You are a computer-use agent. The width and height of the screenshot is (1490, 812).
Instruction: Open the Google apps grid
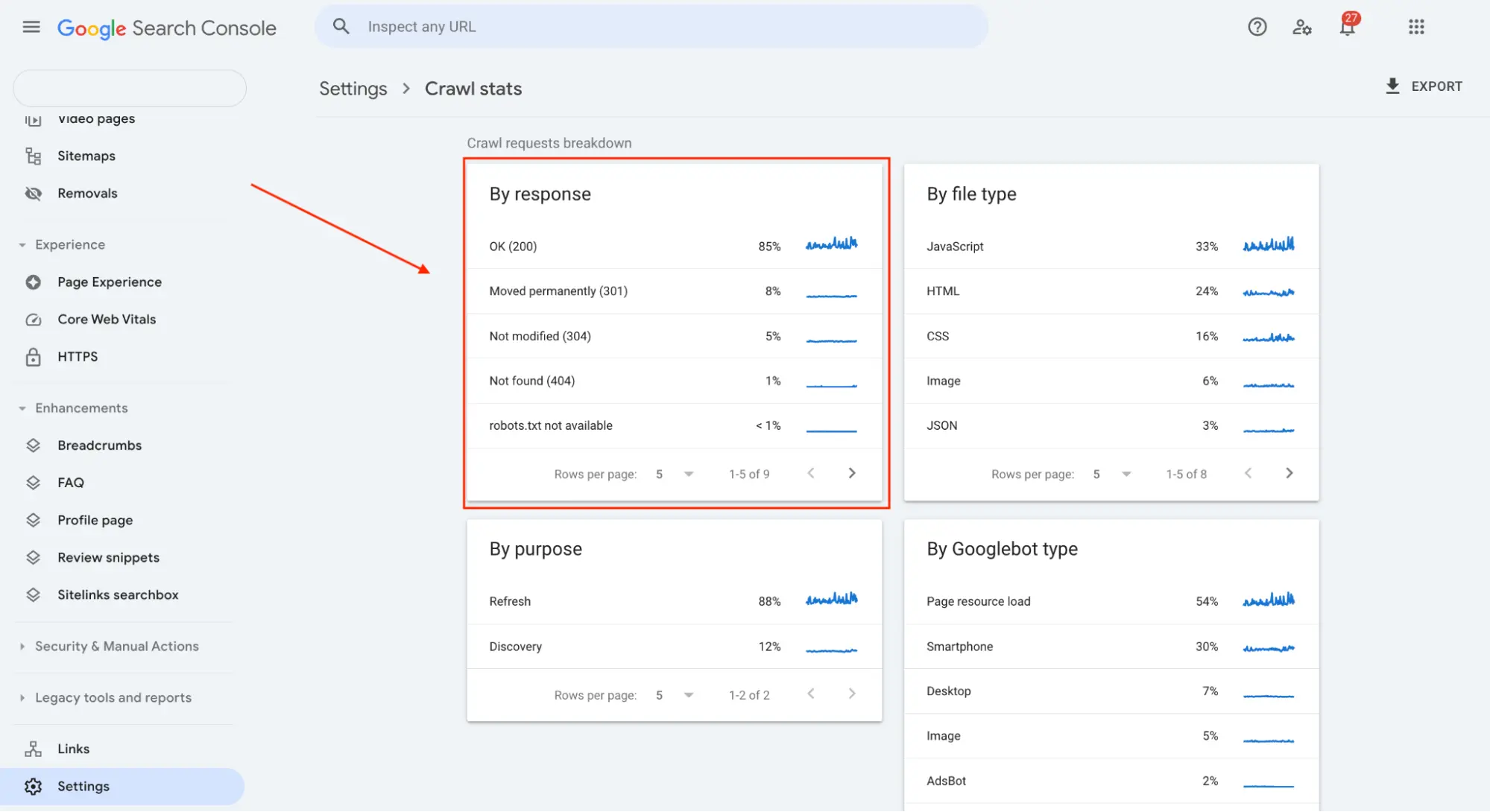[1416, 28]
